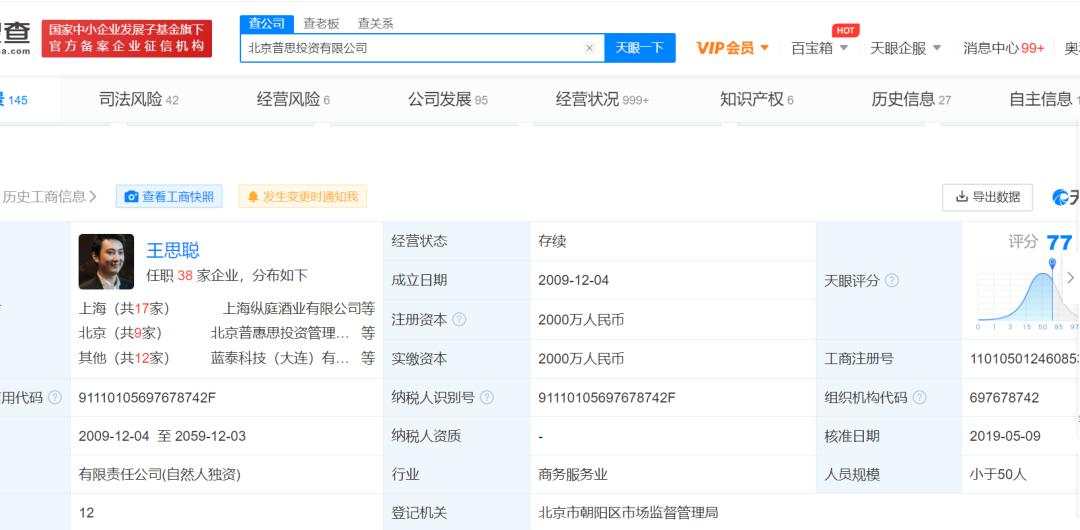Image resolution: width=1080 pixels, height=530 pixels.
Task: Click help icon next to 注册资本
Action: tap(459, 320)
